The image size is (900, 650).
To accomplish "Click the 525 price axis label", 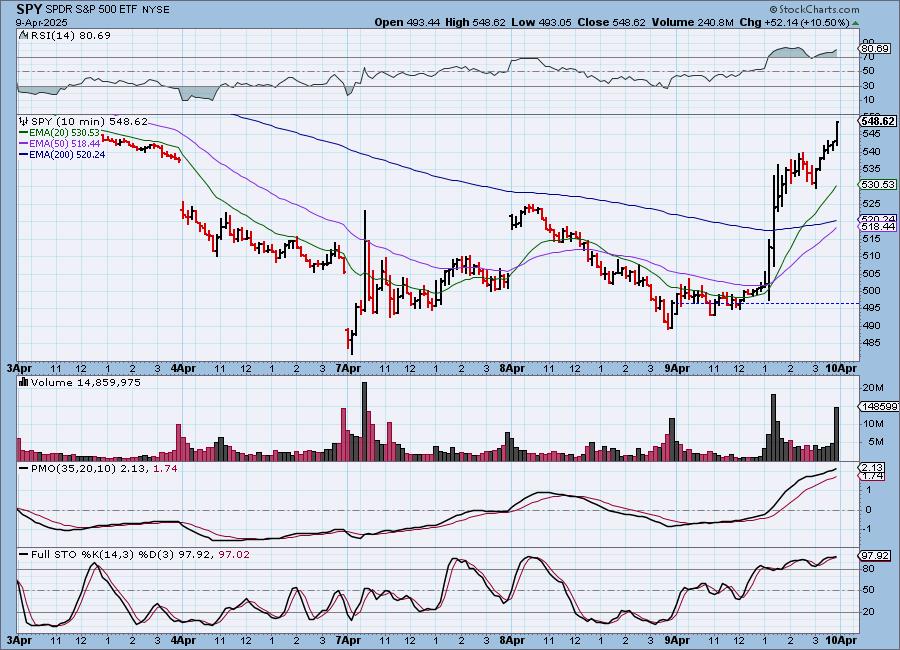I will 871,204.
